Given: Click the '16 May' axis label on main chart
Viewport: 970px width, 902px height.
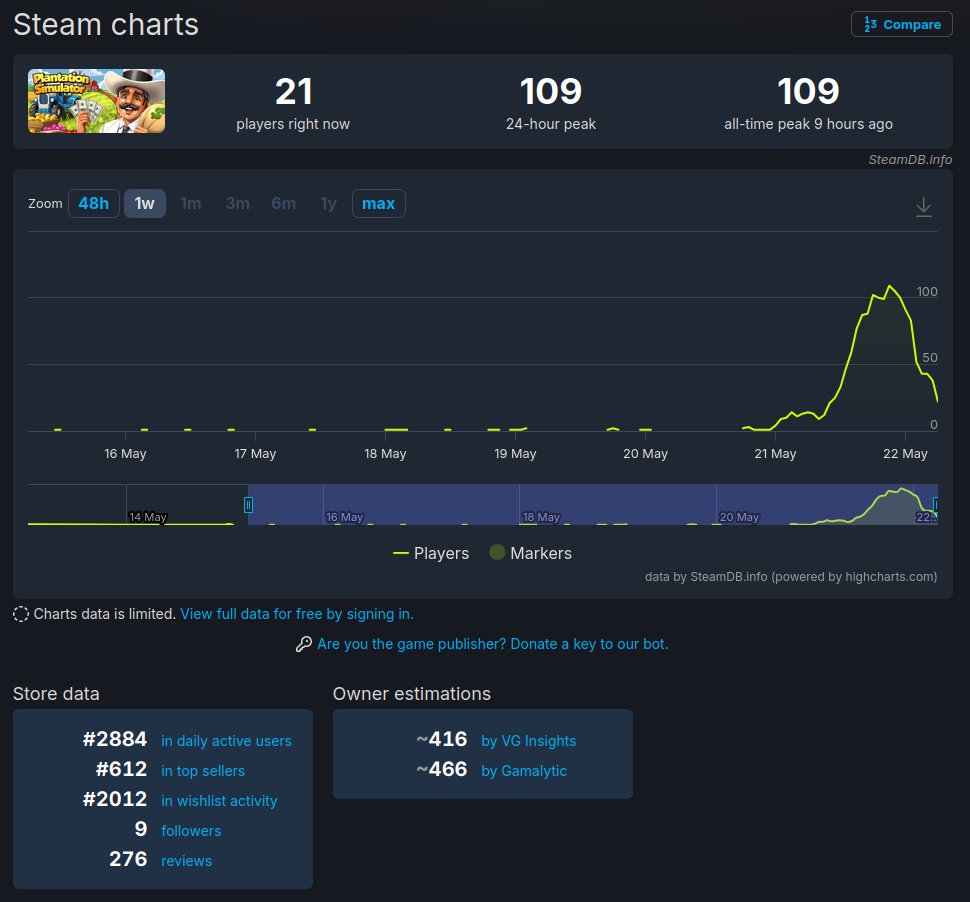Looking at the screenshot, I should [125, 453].
